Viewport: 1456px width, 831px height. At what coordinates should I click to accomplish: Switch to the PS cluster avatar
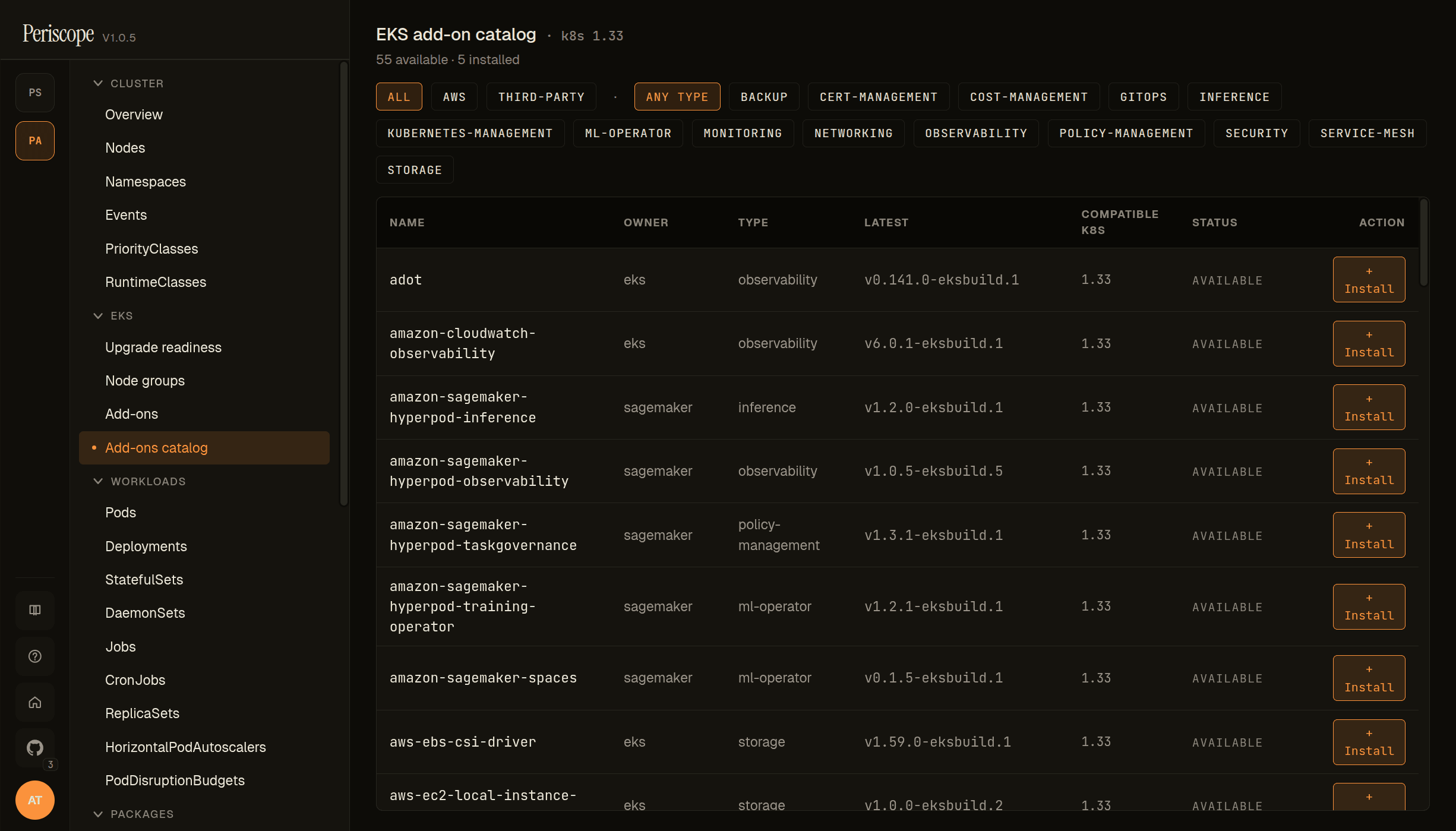pos(35,93)
